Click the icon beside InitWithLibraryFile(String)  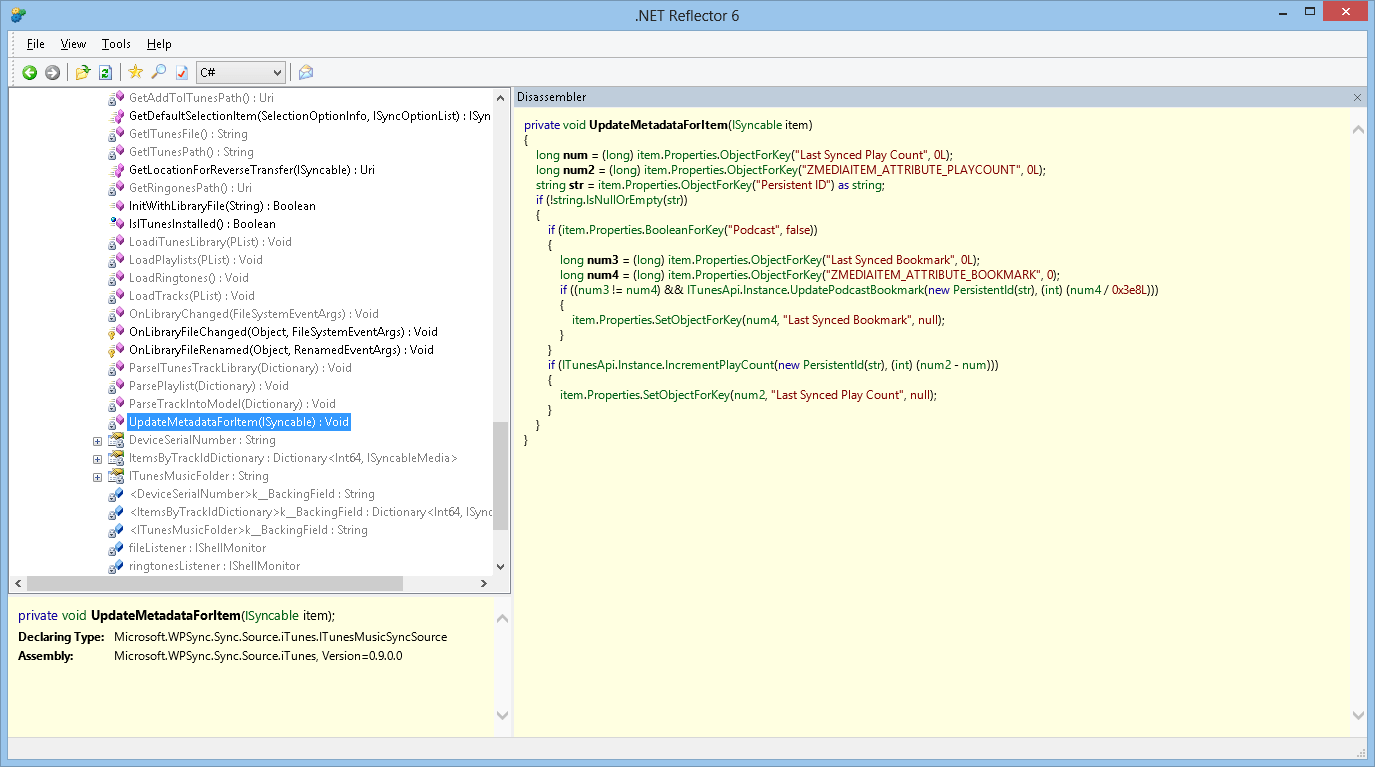(x=116, y=206)
